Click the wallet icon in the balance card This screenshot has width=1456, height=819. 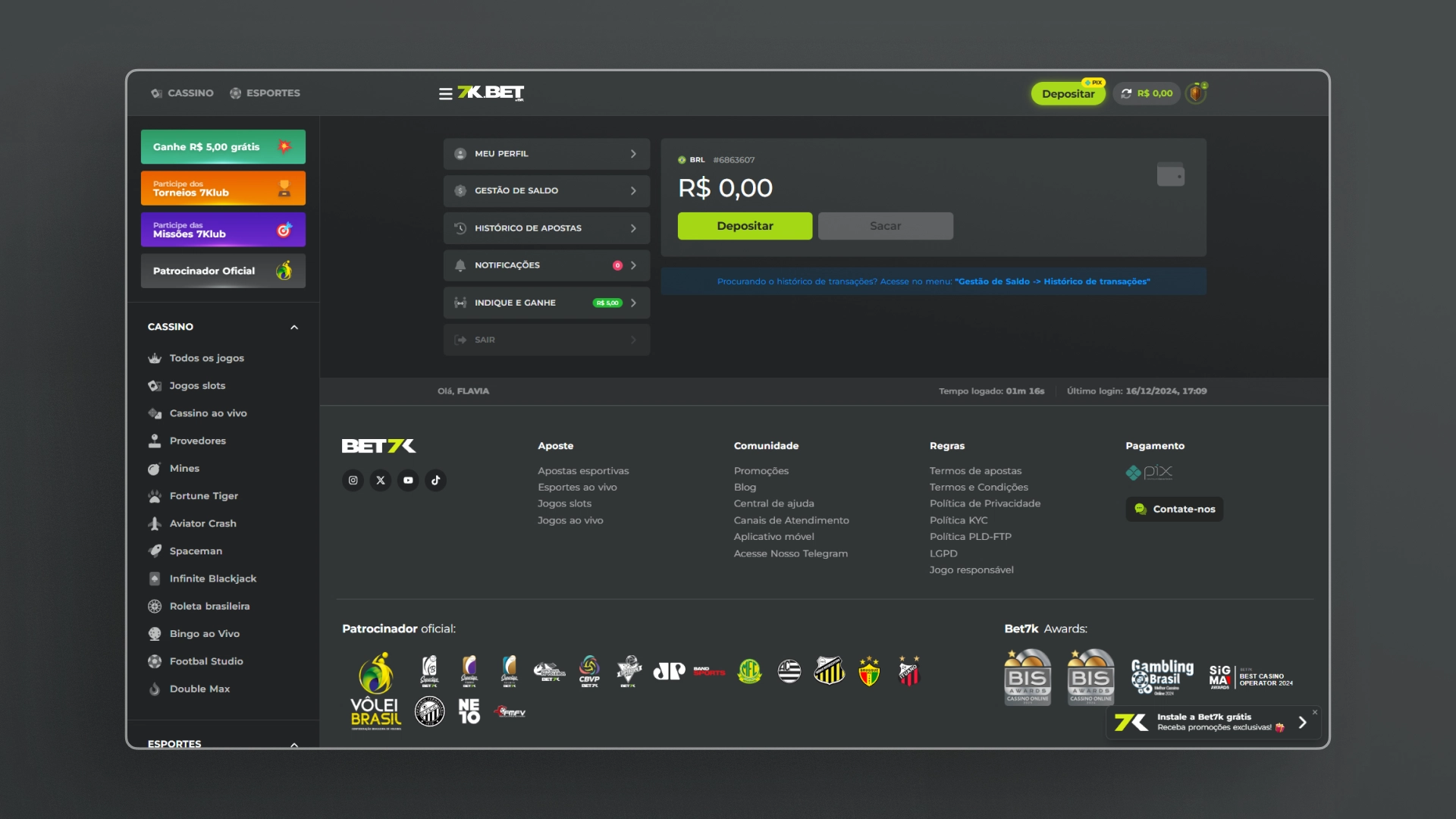(x=1170, y=174)
